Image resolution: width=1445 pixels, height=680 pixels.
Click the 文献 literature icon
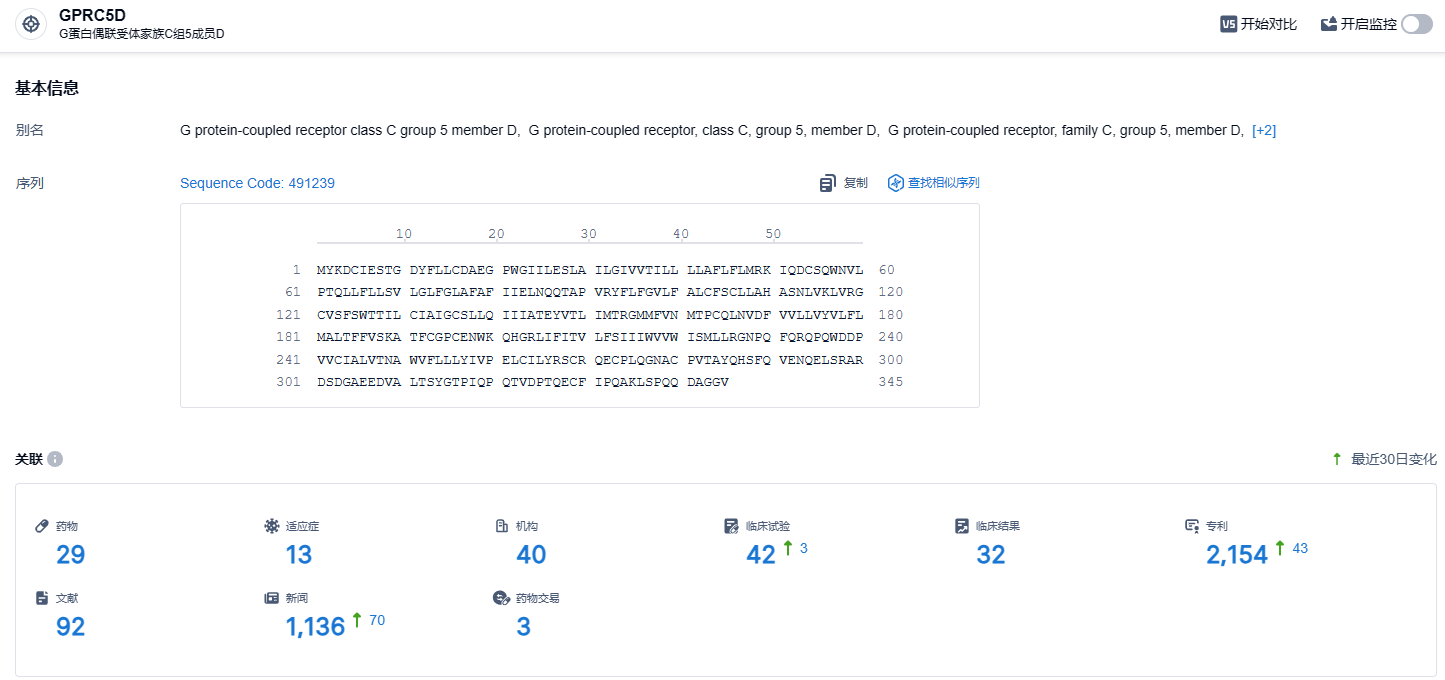(x=42, y=598)
